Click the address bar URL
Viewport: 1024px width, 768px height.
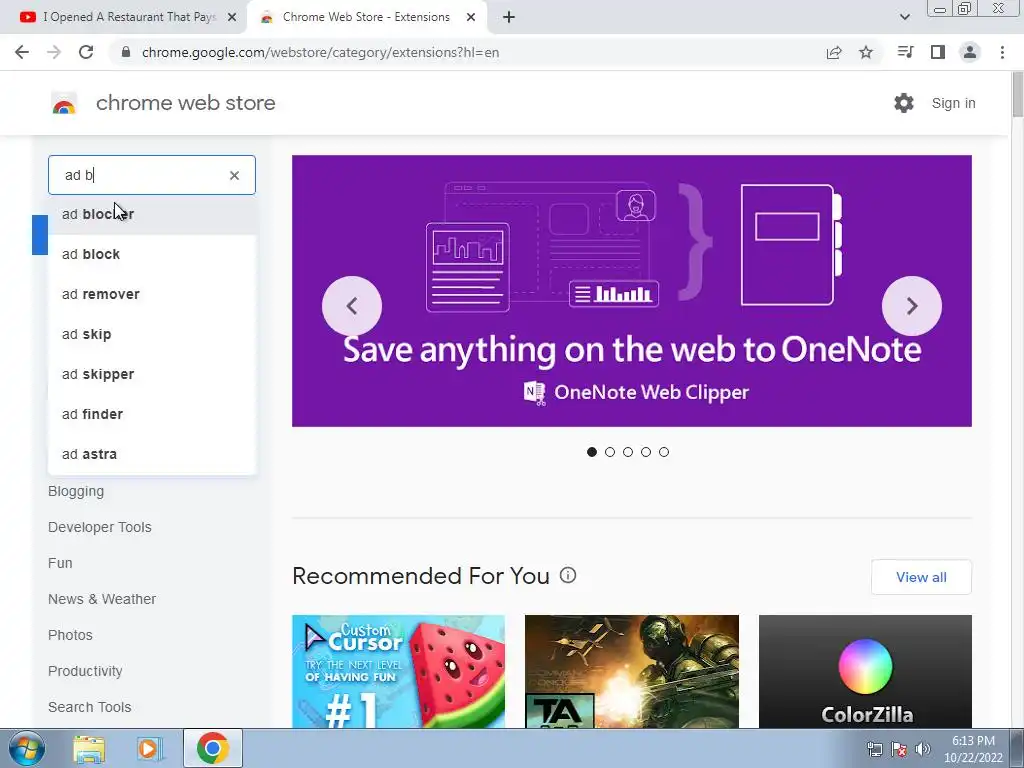coord(320,52)
